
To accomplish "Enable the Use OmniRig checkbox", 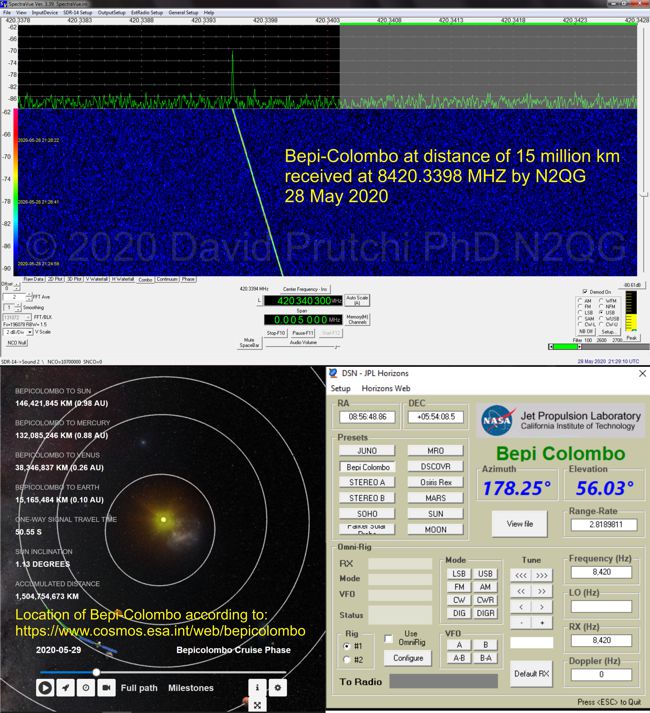I will pyautogui.click(x=388, y=639).
